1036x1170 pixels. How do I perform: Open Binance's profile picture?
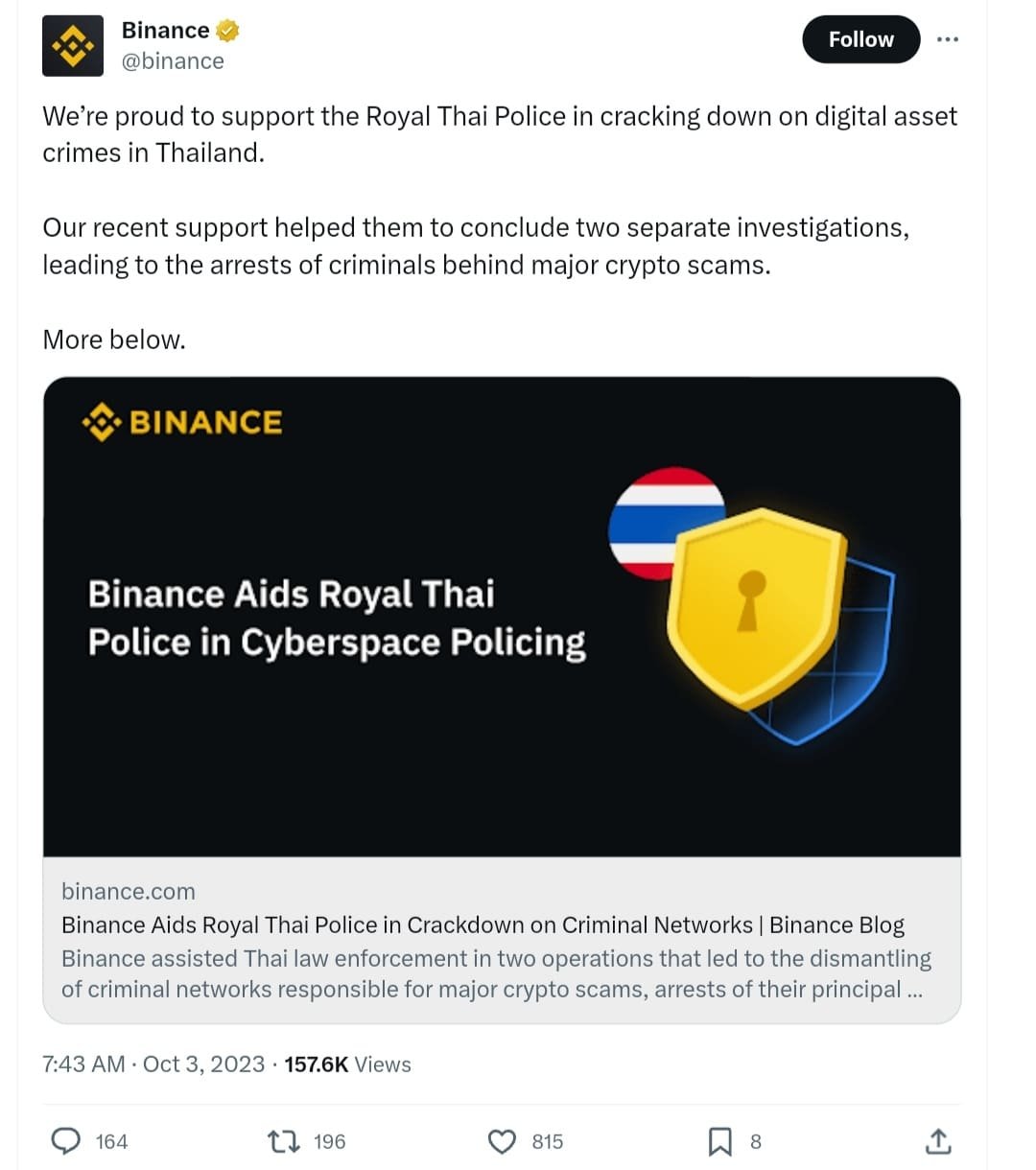73,45
